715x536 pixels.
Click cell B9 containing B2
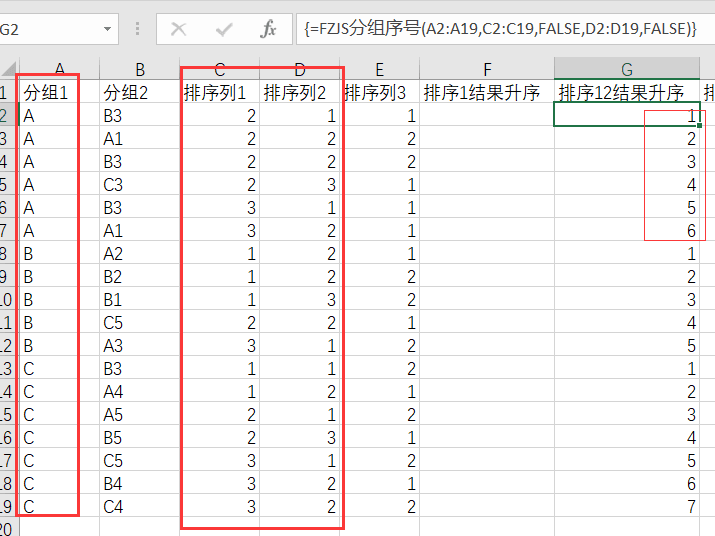point(140,276)
